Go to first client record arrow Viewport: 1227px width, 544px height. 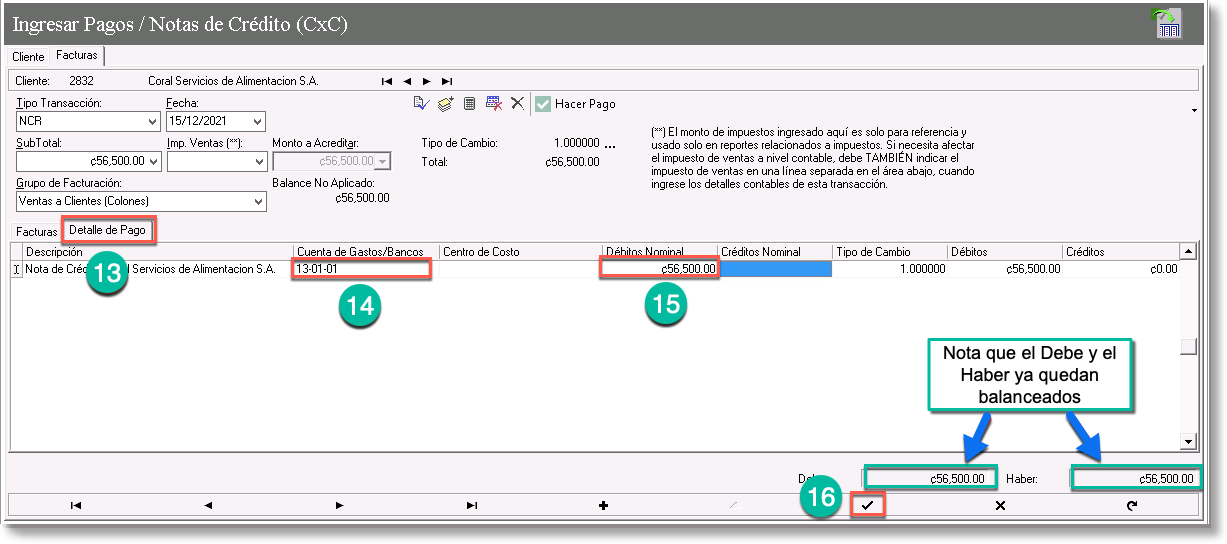386,81
